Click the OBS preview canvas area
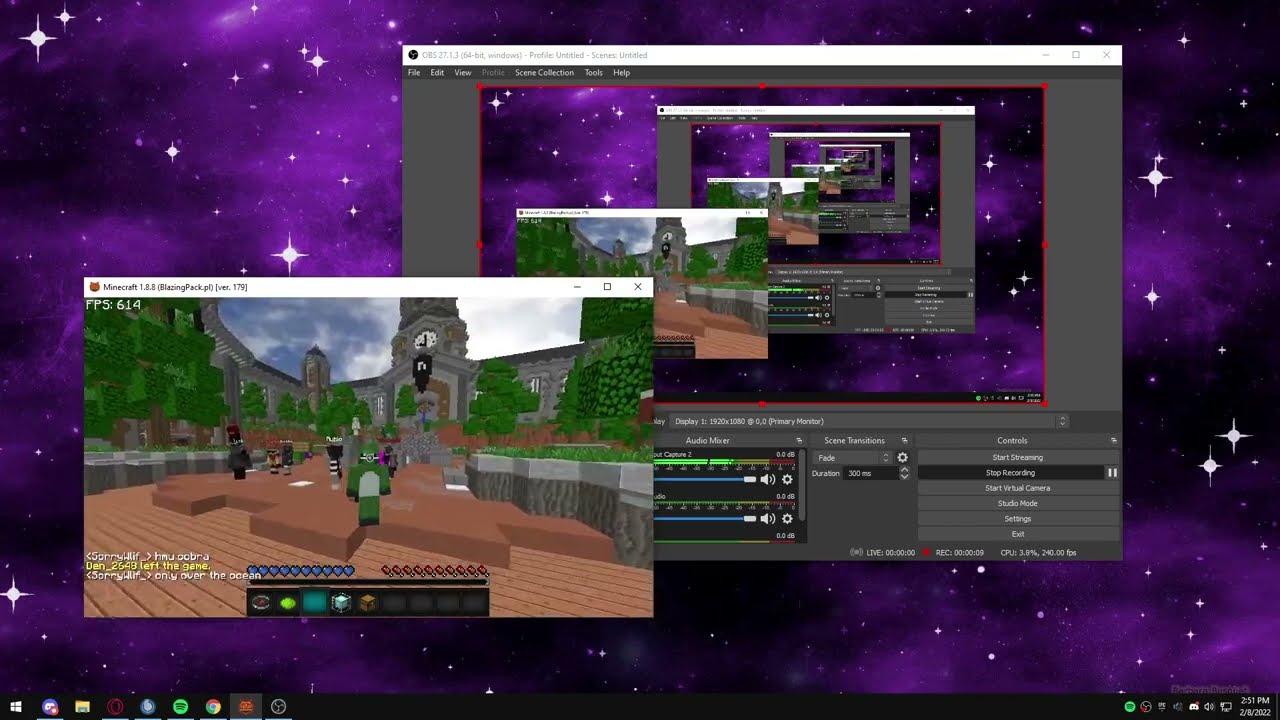Image resolution: width=1280 pixels, height=720 pixels. 762,245
